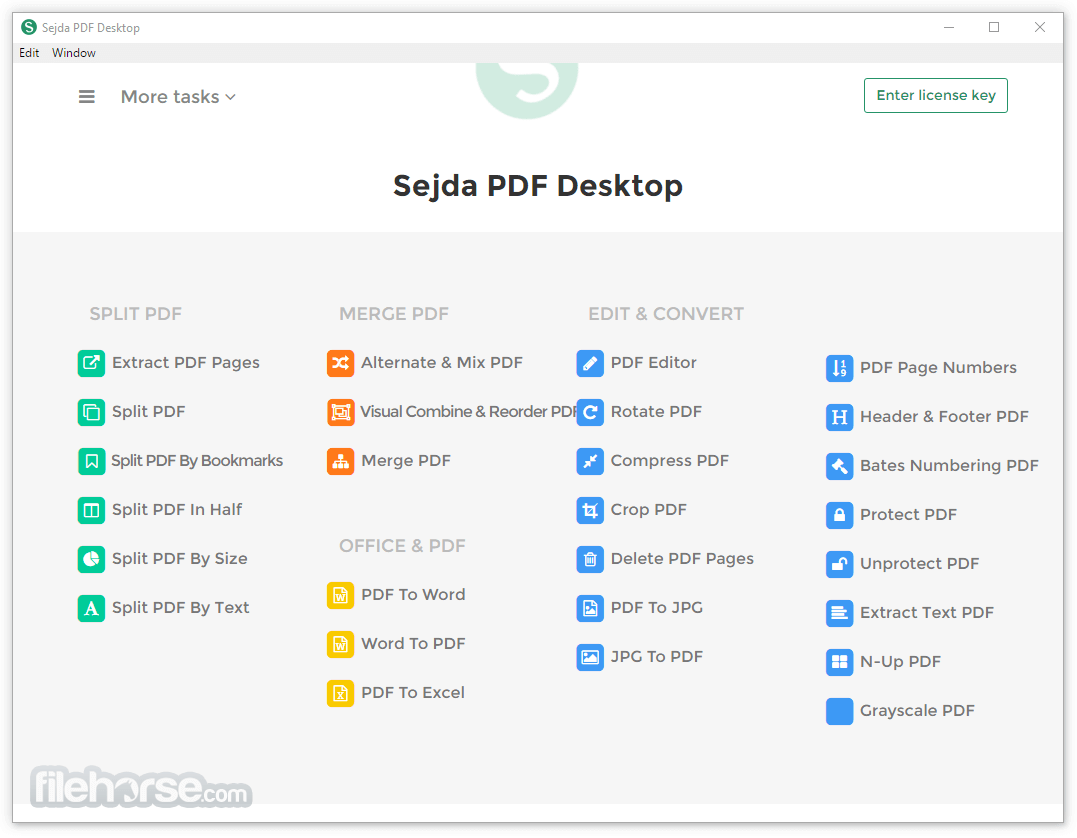
Task: Open the JPG To PDF link
Action: (x=657, y=657)
